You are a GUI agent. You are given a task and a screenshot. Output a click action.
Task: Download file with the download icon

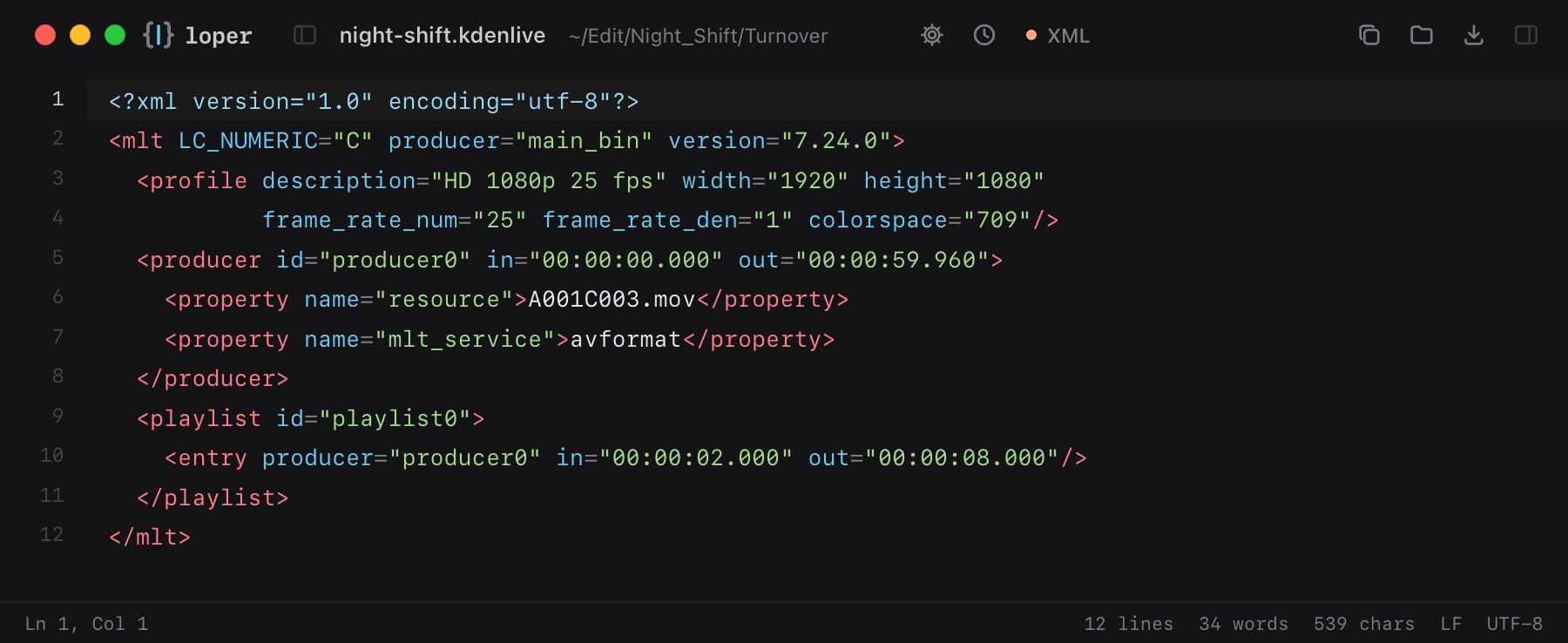coord(1474,35)
